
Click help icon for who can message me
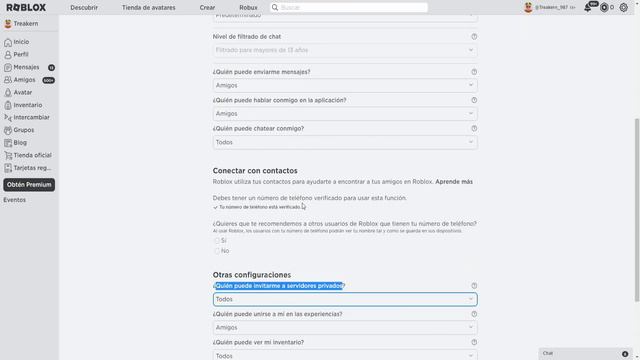474,72
